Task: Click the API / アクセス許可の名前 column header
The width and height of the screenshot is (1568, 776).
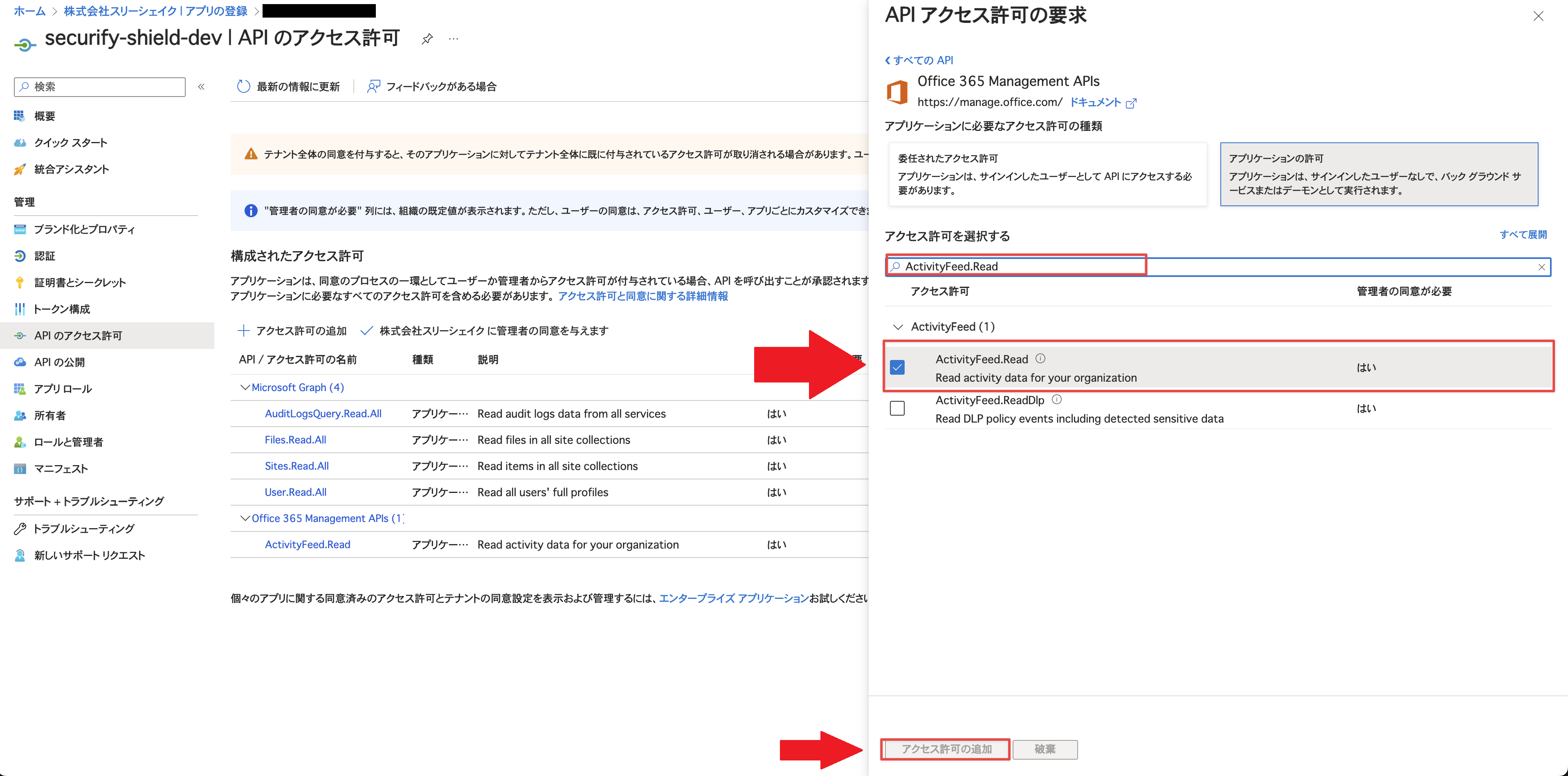Action: (x=298, y=360)
